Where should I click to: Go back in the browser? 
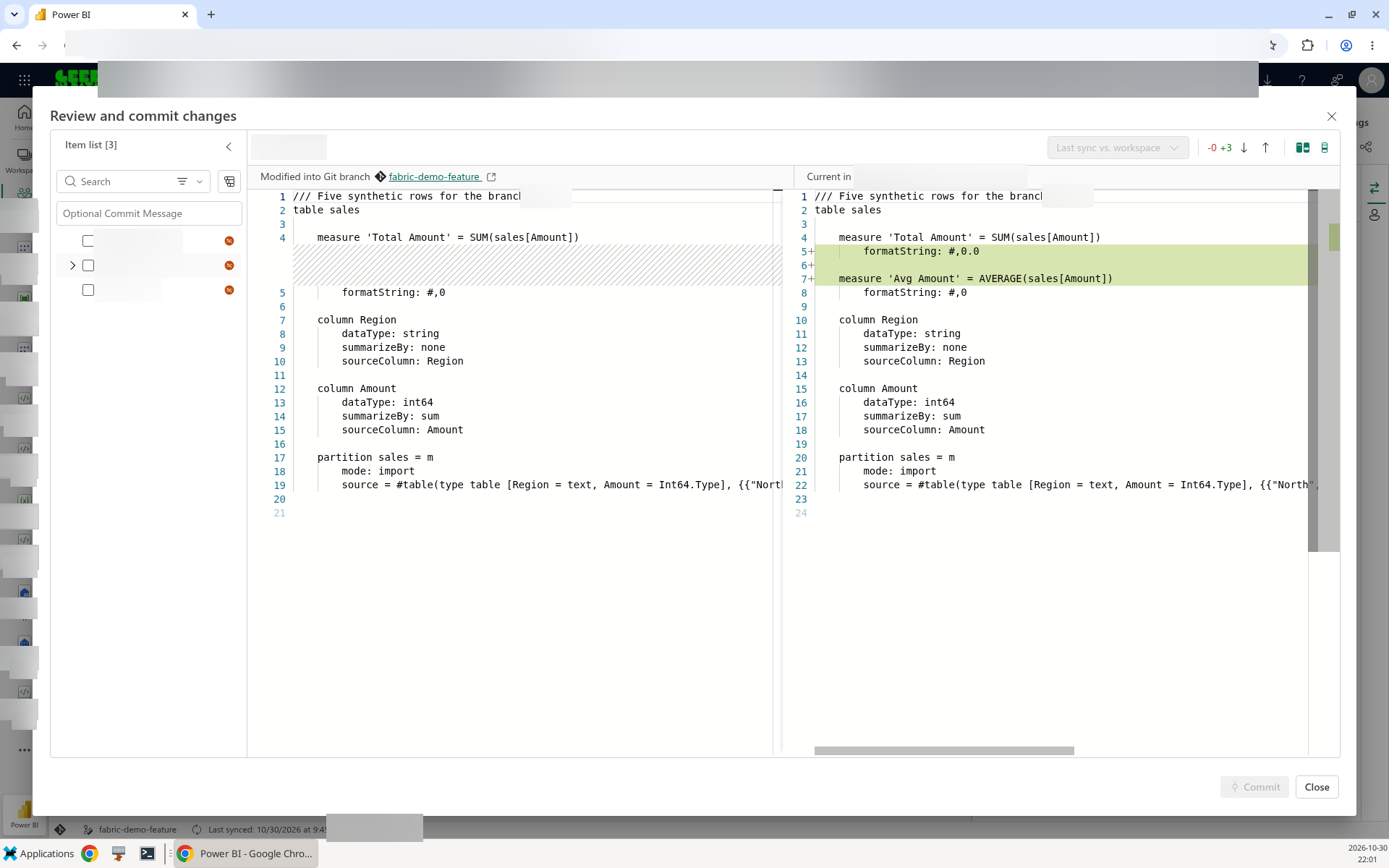coord(17,46)
